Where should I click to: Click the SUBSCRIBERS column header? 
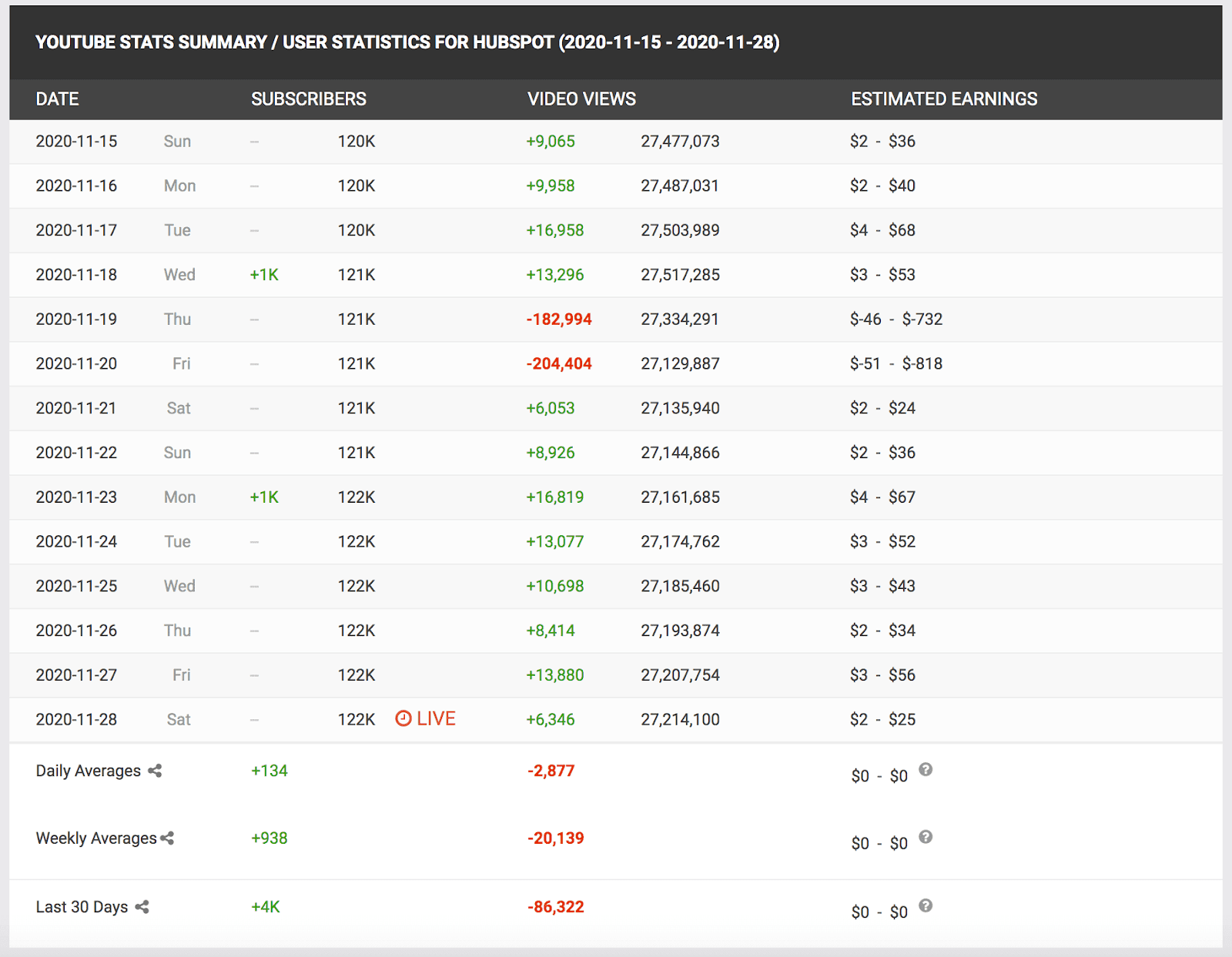click(x=309, y=99)
